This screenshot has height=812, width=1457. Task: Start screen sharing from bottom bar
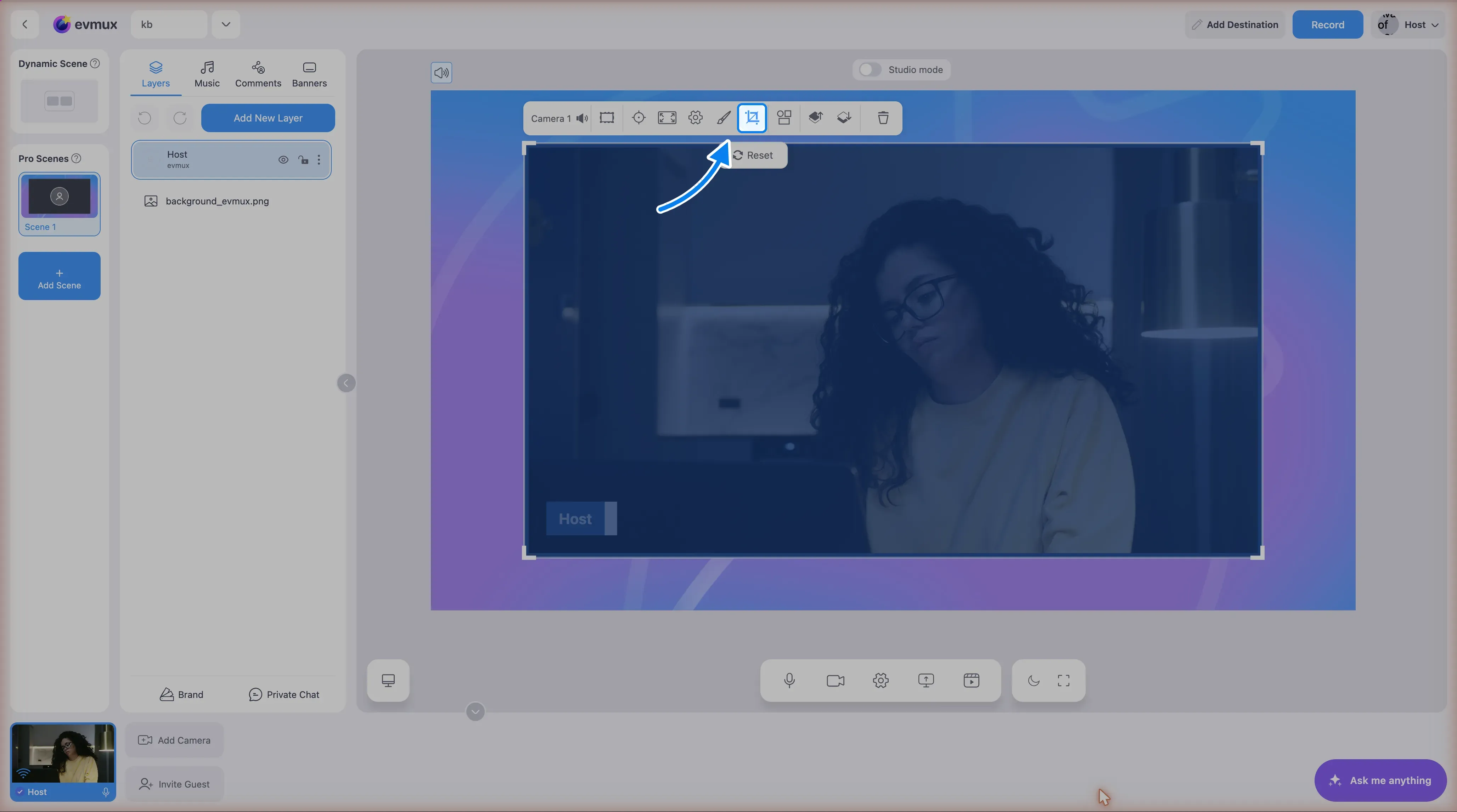coord(926,680)
